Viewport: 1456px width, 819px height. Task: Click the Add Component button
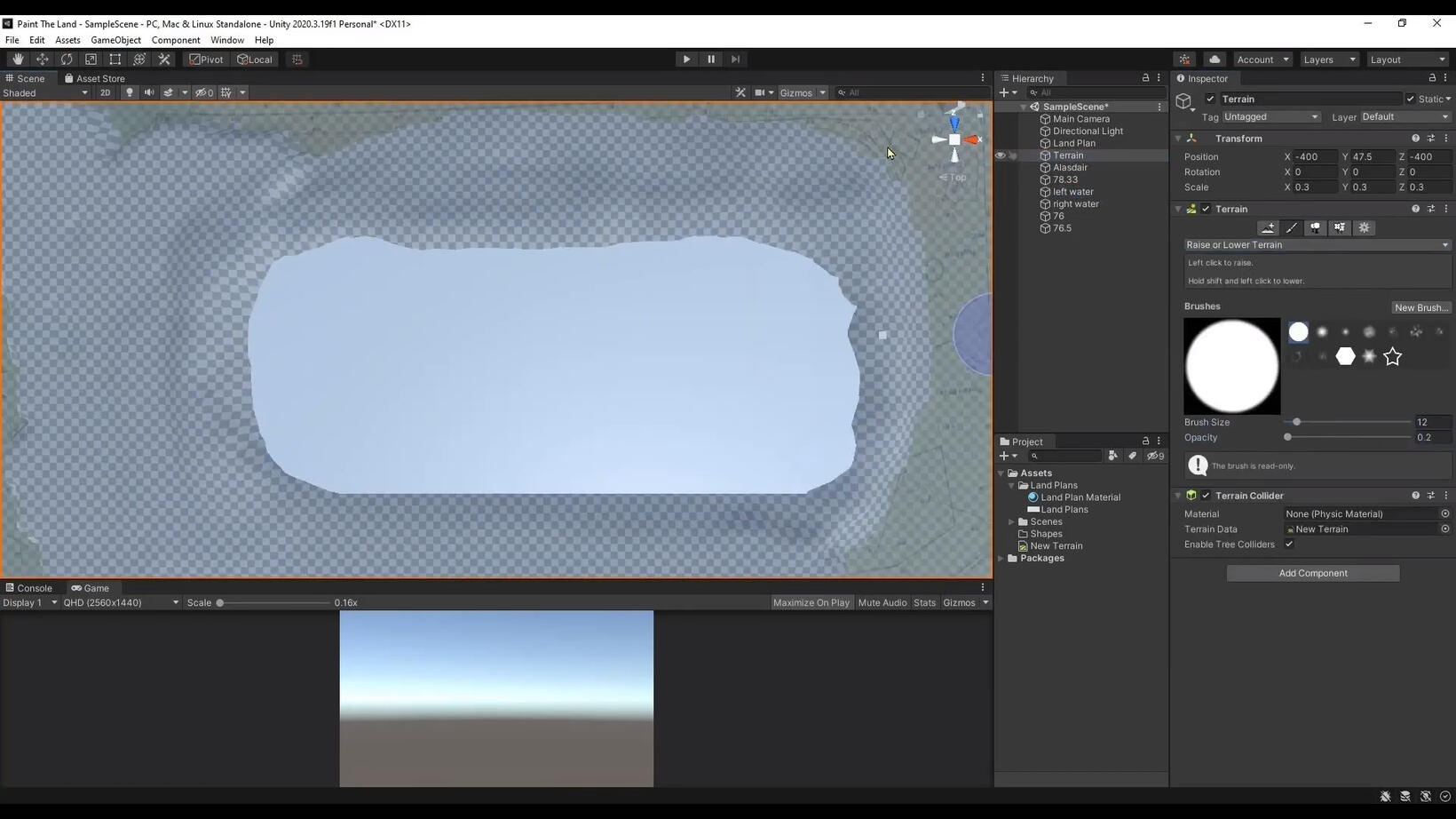pos(1312,573)
